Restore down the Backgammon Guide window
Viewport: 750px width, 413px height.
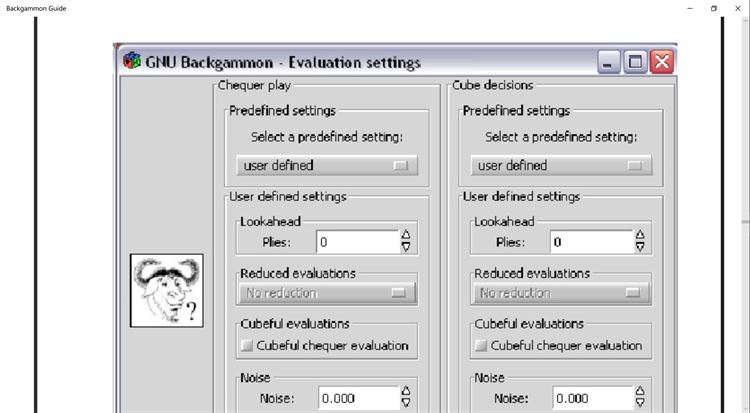click(714, 8)
